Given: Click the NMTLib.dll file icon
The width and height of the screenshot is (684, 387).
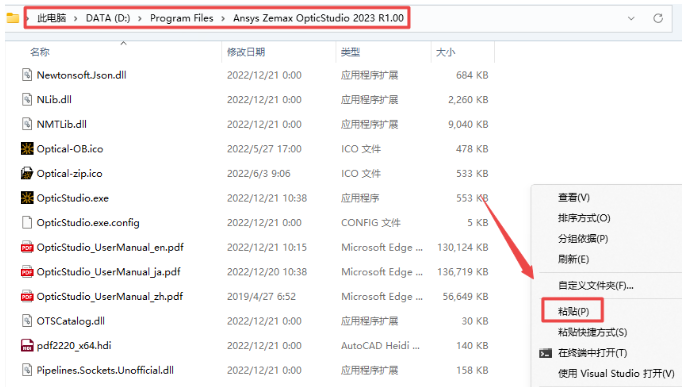Looking at the screenshot, I should pyautogui.click(x=27, y=124).
